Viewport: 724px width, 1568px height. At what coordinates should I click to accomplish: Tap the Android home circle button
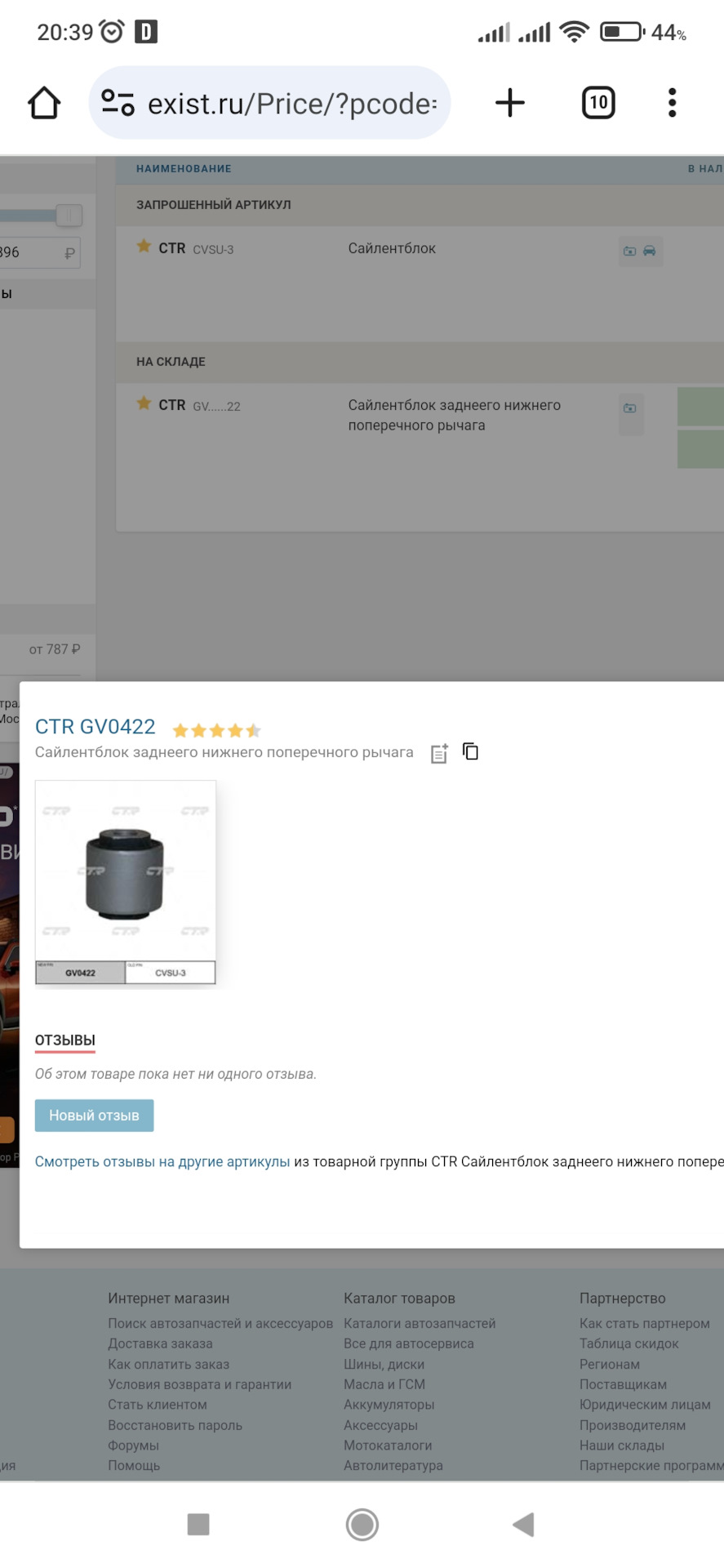click(362, 1524)
